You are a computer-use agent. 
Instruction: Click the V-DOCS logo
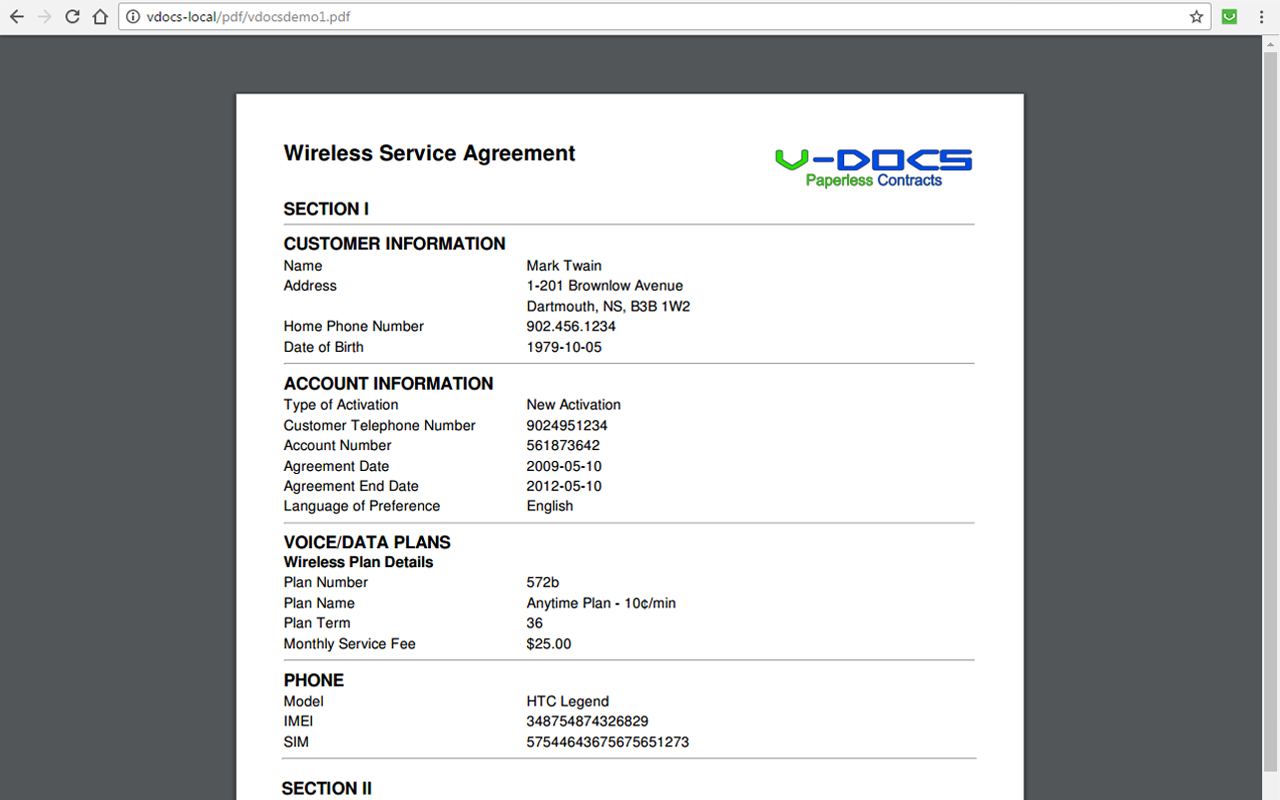[872, 158]
